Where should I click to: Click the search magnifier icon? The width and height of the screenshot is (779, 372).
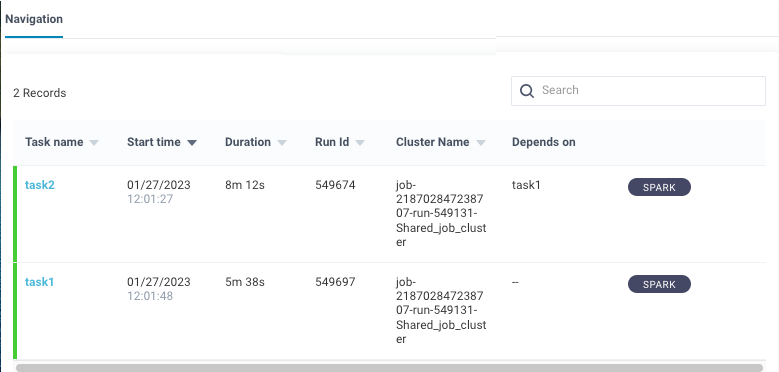[x=527, y=91]
